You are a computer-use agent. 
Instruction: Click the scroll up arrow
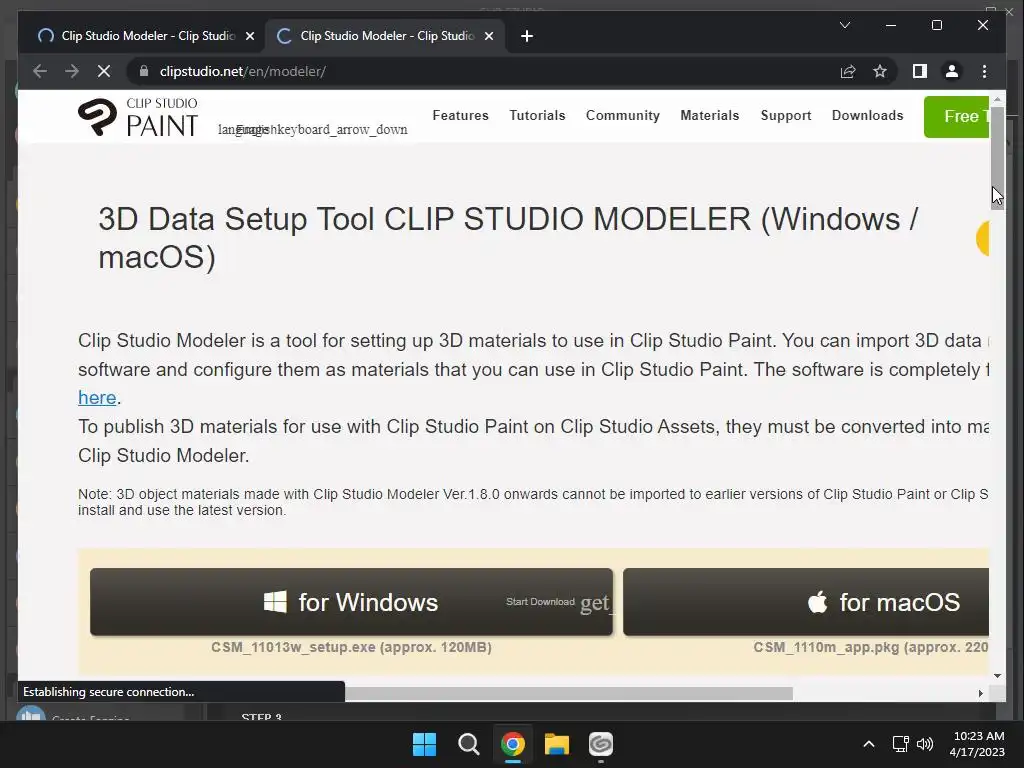(x=997, y=99)
